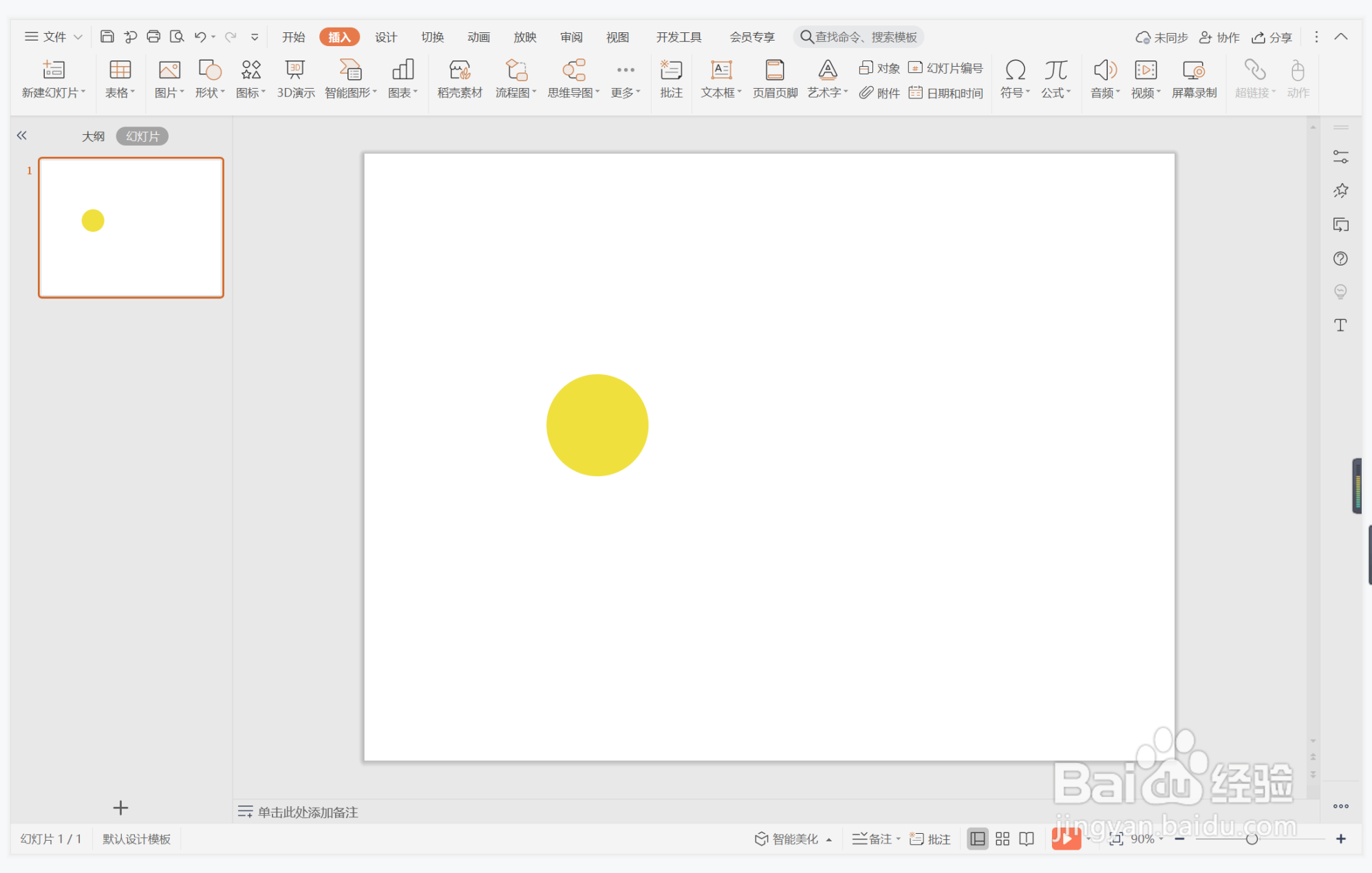Switch to the 动画 ribbon tab
Screen dimensions: 1372x873
coord(478,37)
